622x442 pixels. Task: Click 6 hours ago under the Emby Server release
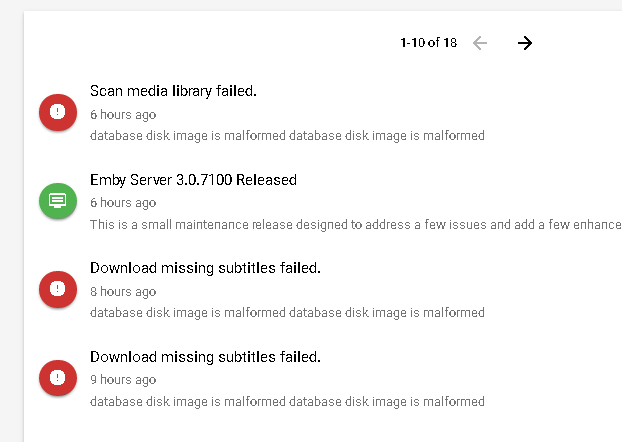coord(123,203)
